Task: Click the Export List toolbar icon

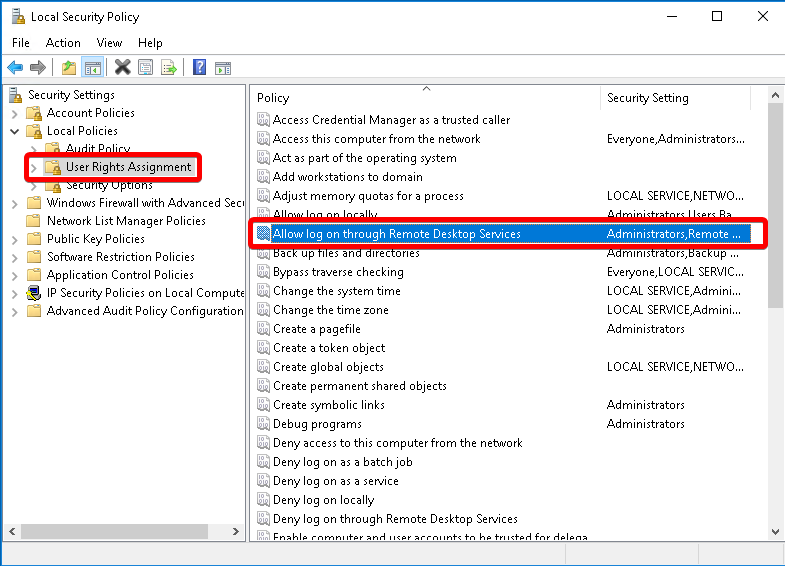Action: point(169,67)
